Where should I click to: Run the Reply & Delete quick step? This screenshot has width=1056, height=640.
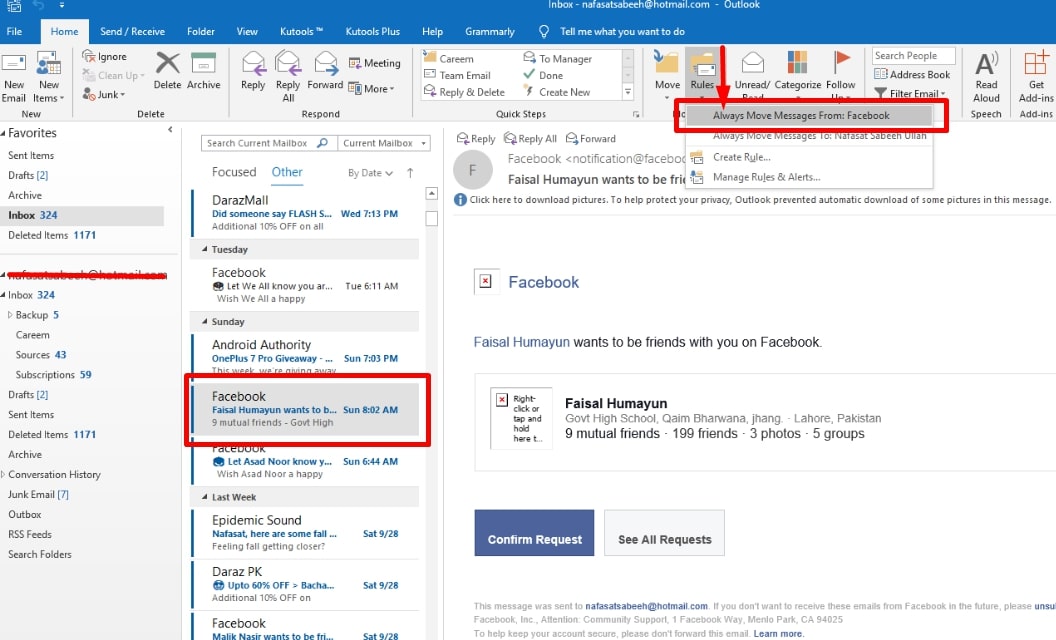(x=464, y=92)
